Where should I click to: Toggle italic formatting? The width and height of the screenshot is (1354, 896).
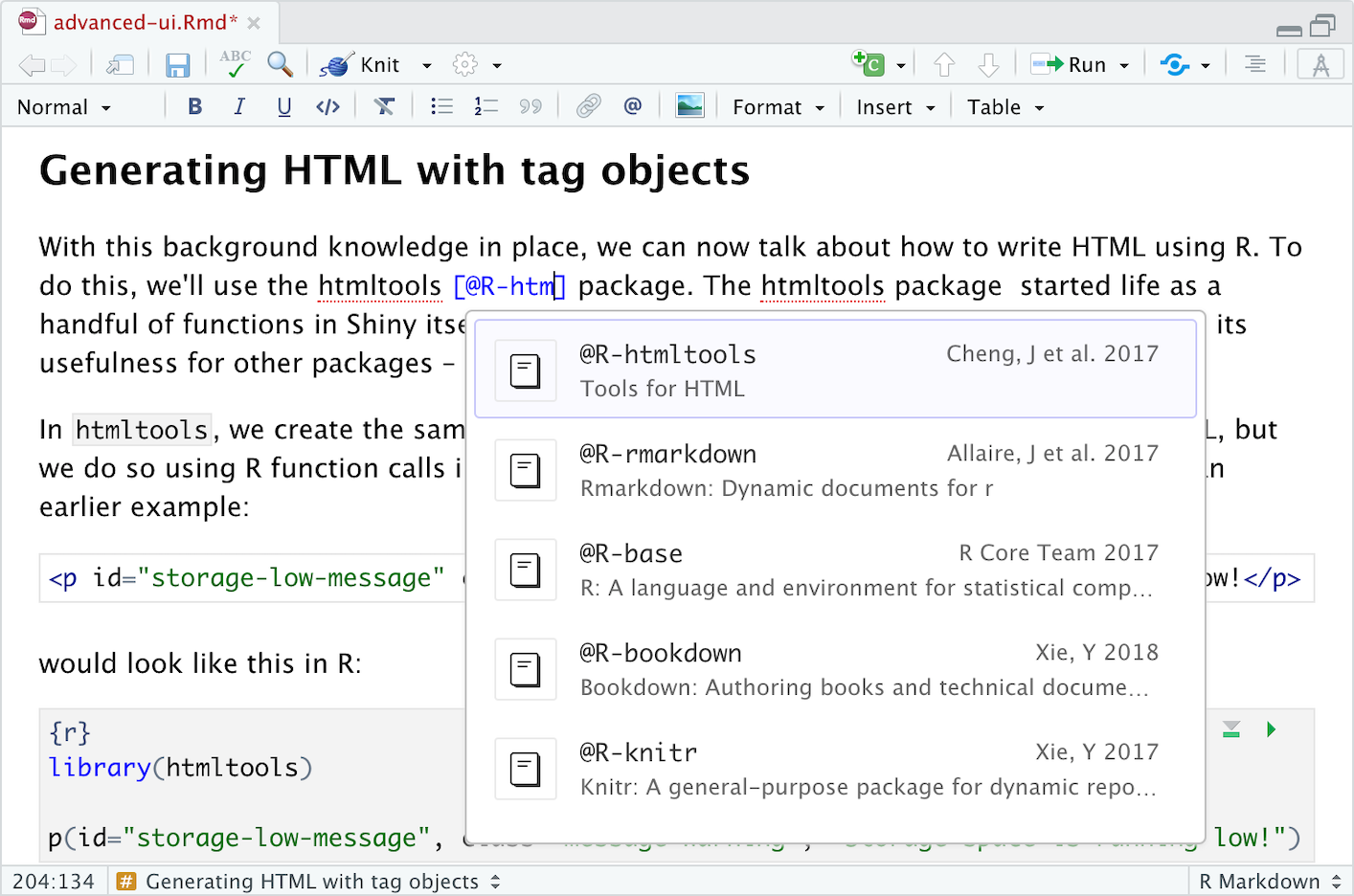(239, 106)
